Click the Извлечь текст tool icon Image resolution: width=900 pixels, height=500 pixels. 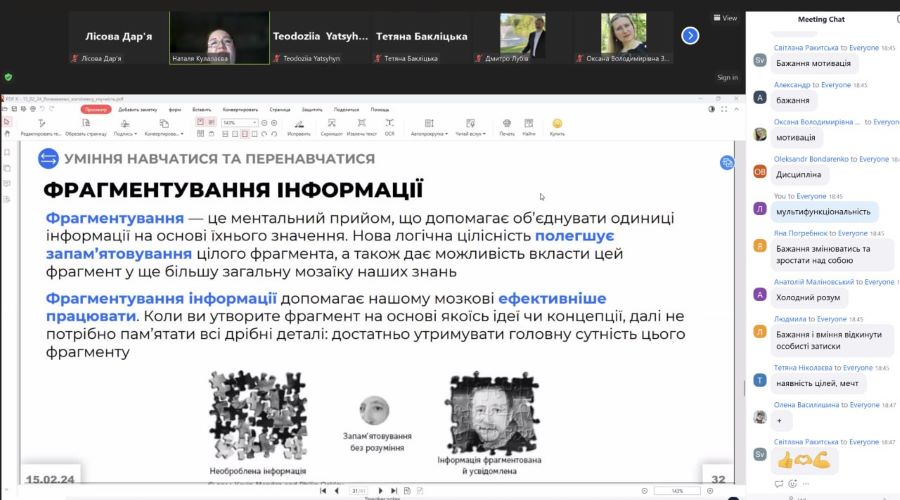(x=362, y=126)
